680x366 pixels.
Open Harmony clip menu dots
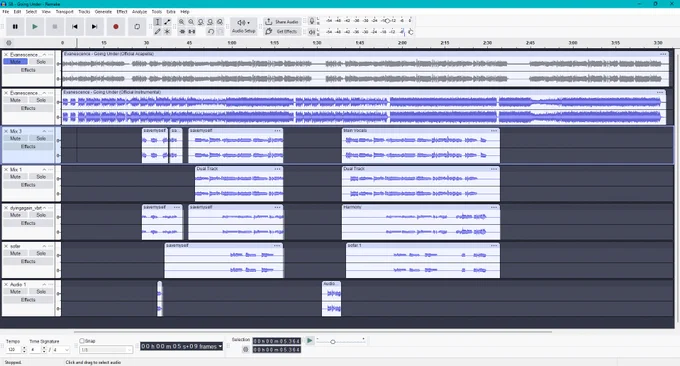494,207
